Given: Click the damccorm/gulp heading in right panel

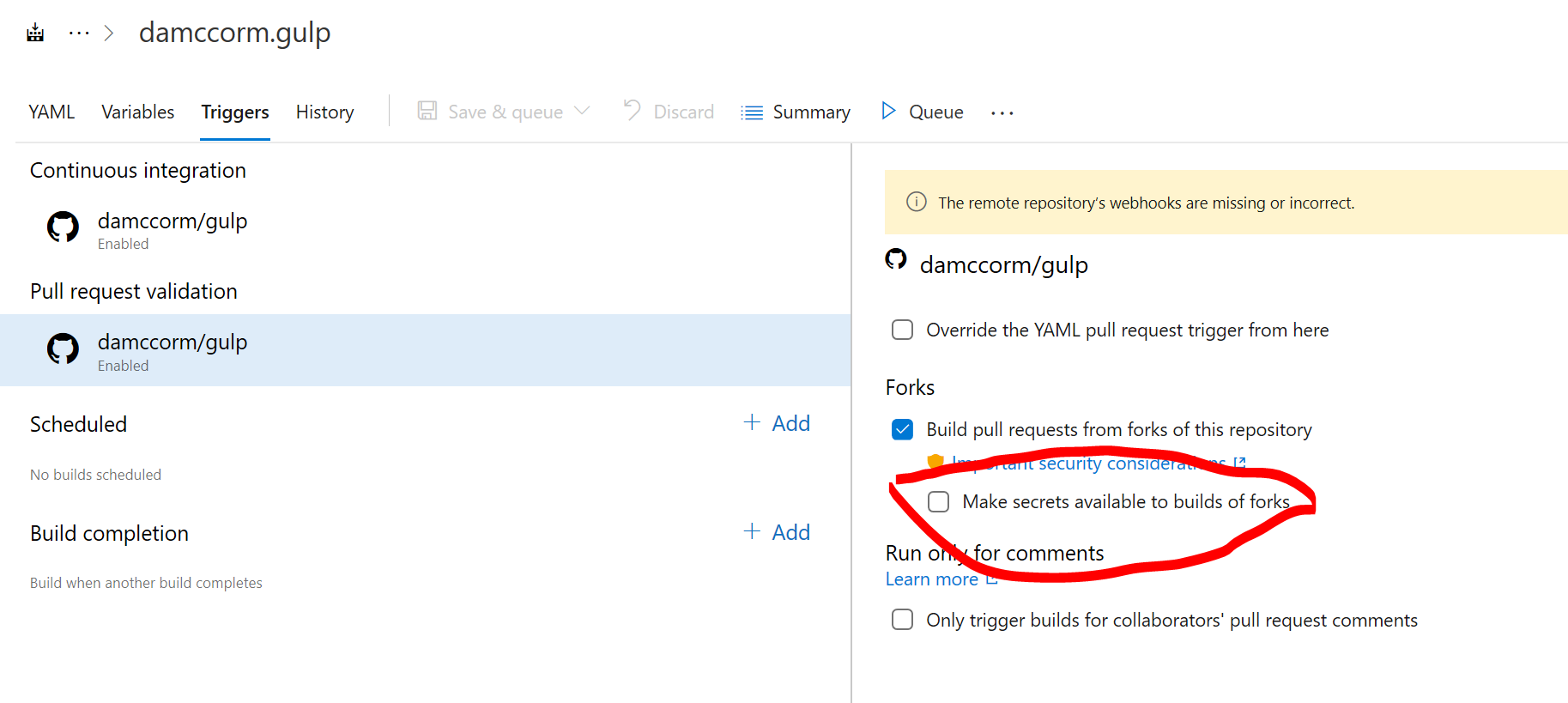Looking at the screenshot, I should [1004, 264].
